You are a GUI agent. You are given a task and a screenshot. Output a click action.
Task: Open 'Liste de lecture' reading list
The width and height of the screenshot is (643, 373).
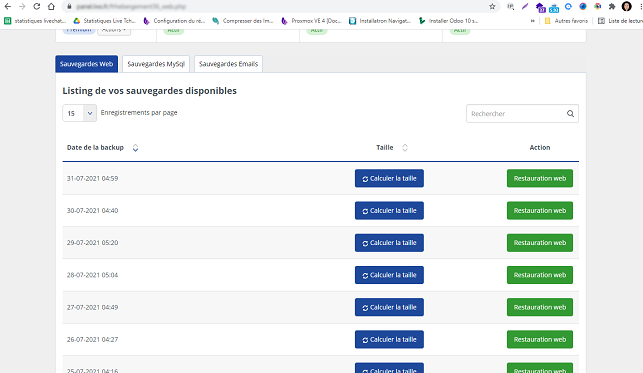620,20
